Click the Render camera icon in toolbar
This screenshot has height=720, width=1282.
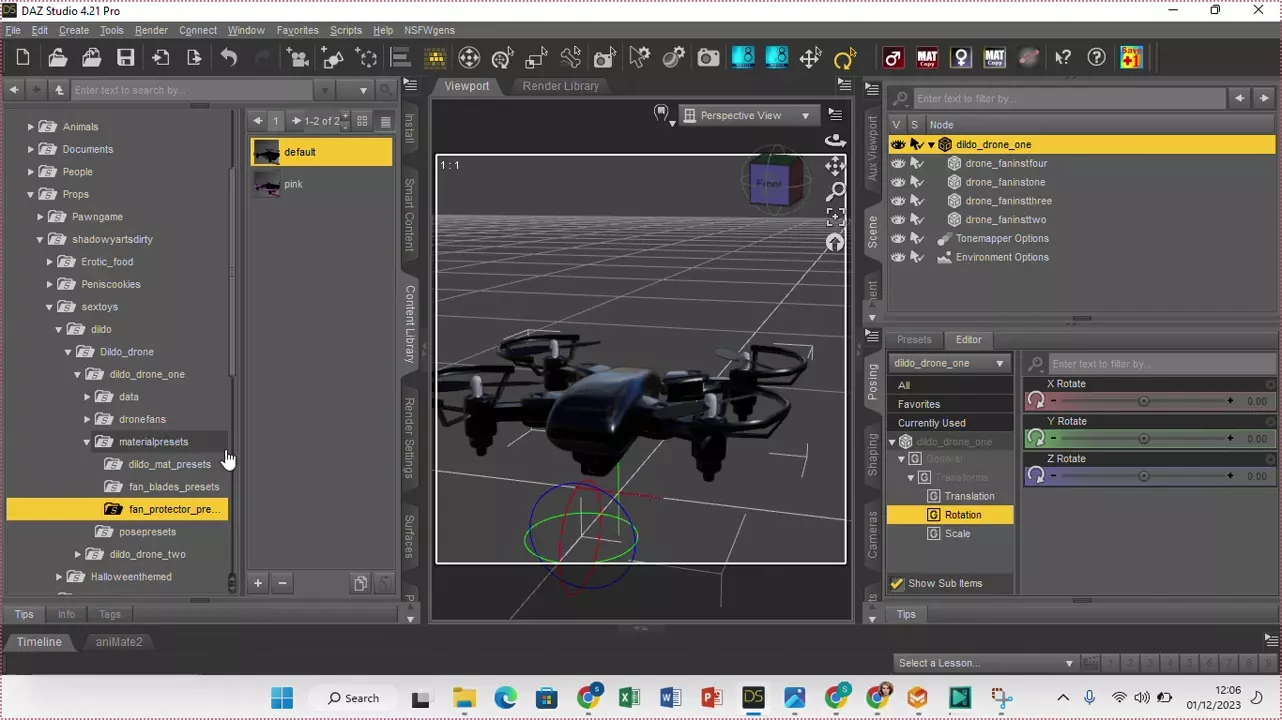(708, 58)
